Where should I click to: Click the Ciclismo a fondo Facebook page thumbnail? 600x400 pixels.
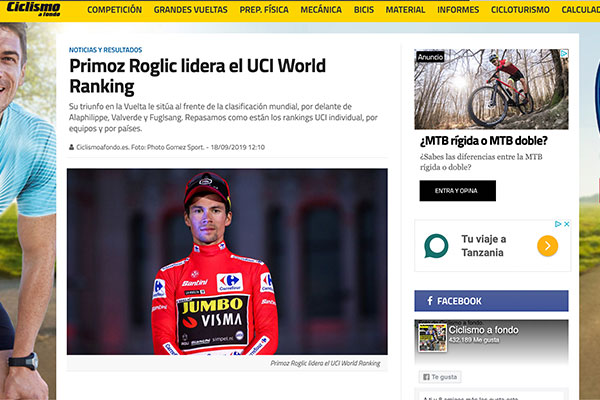coord(432,338)
